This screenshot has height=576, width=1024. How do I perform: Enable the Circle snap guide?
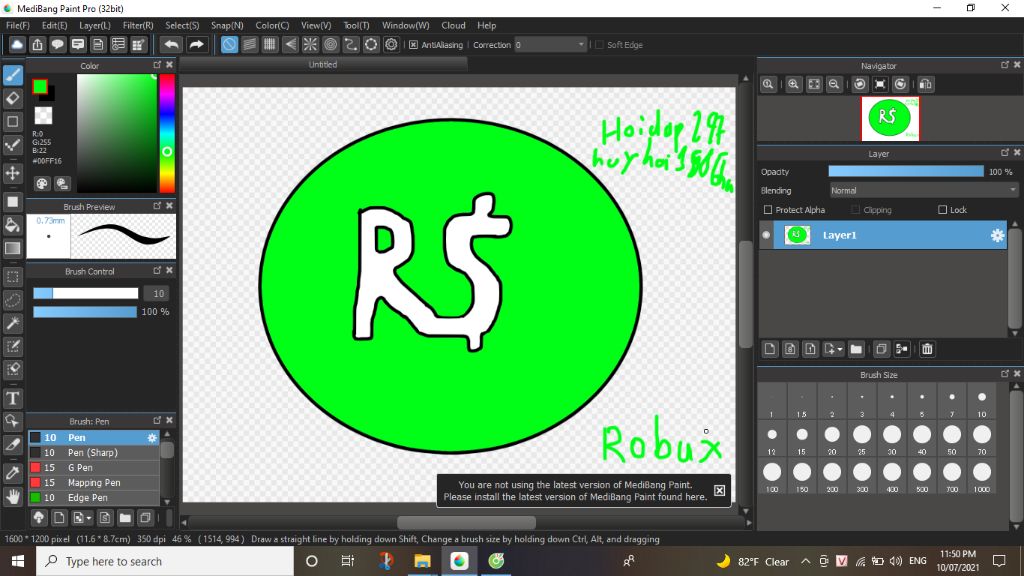coord(330,44)
